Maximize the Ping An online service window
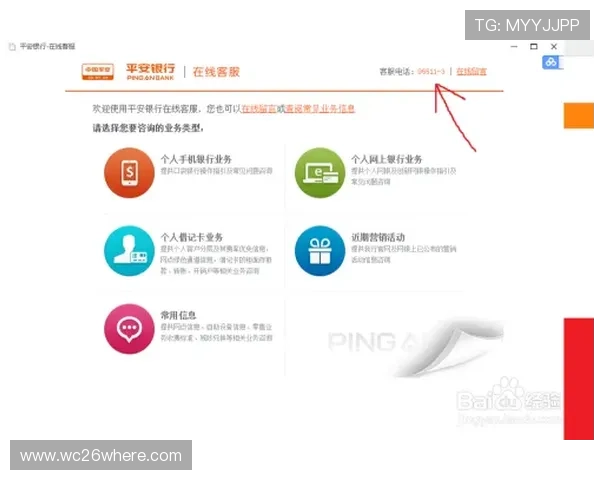The width and height of the screenshot is (600, 480). coord(533,47)
